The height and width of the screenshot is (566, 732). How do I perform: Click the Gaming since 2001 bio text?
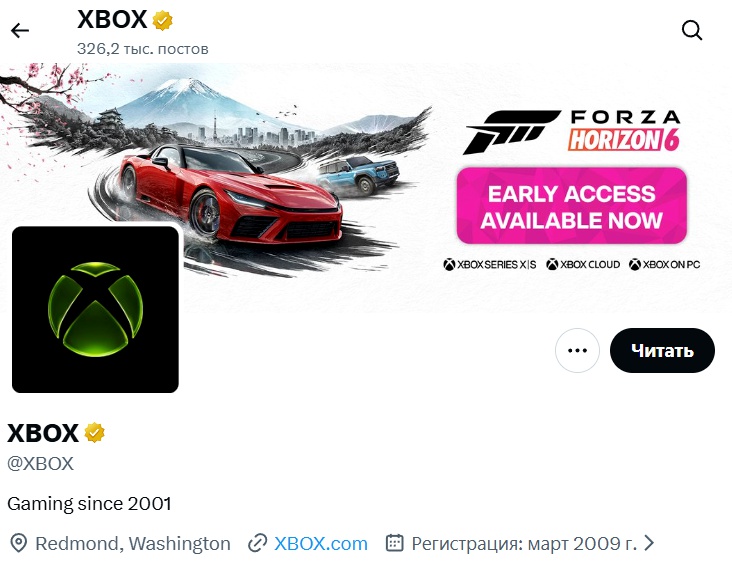pyautogui.click(x=89, y=503)
